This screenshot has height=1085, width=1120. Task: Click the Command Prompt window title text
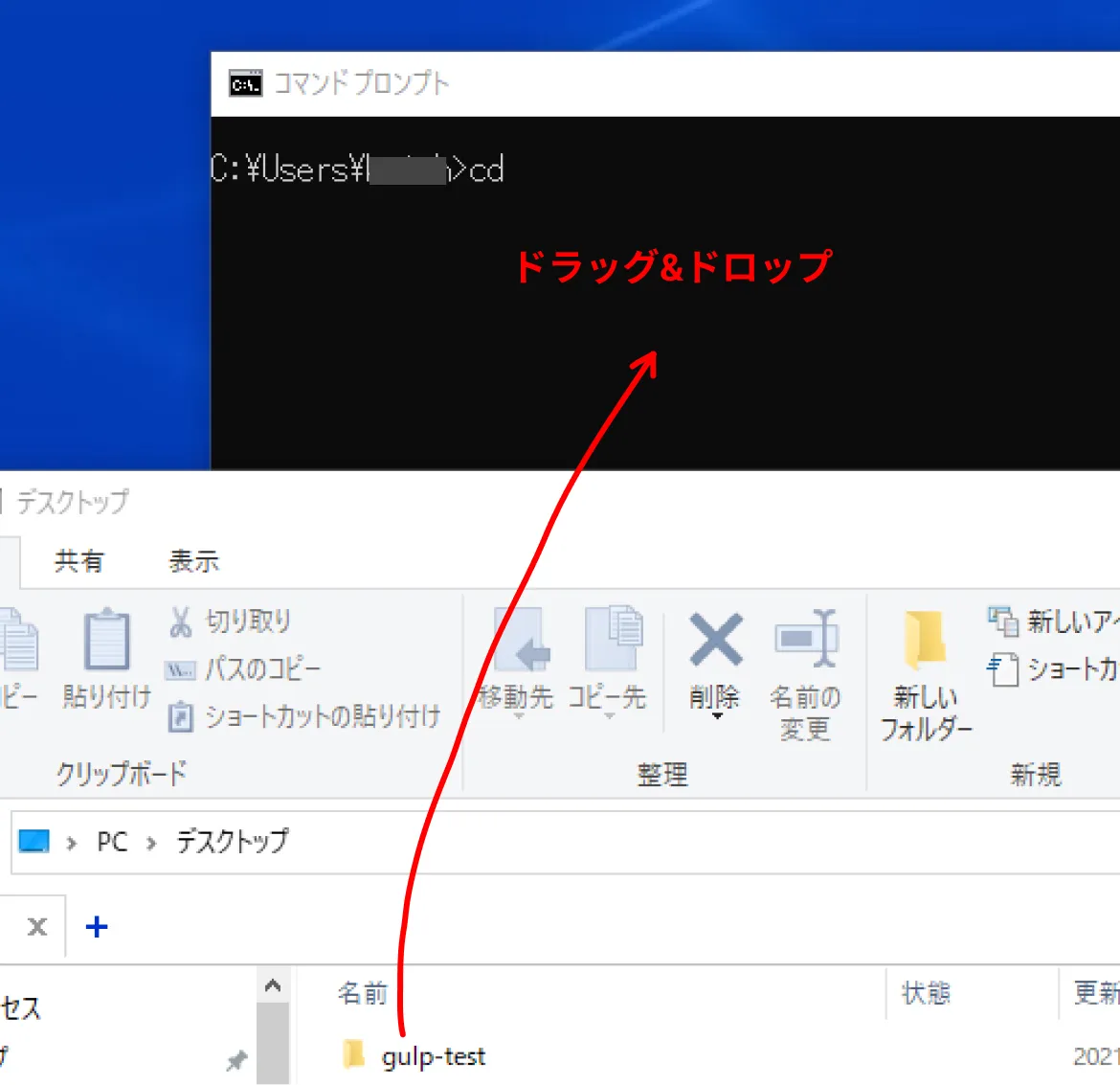coord(362,83)
